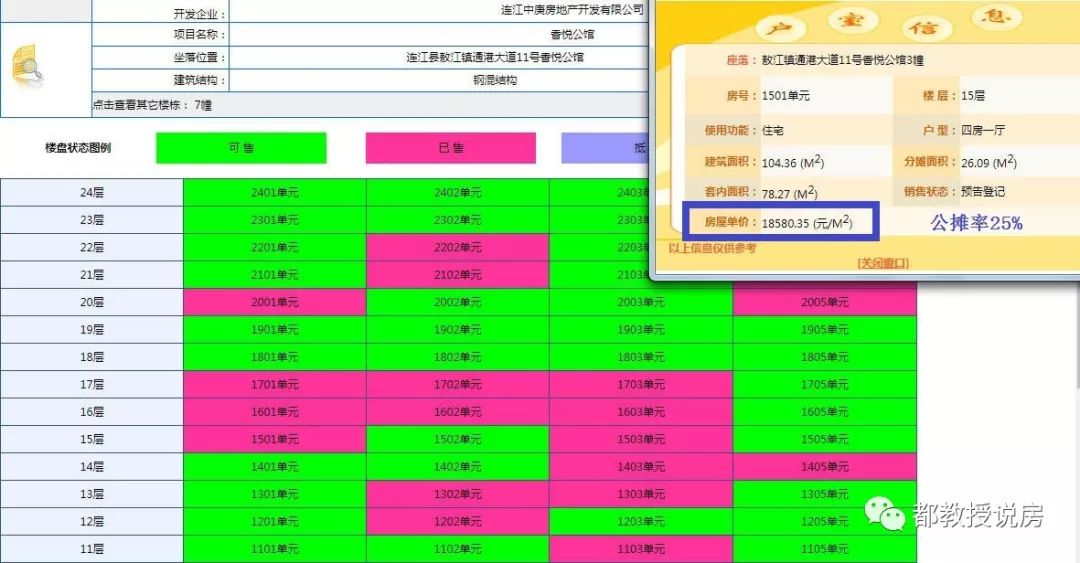Click unit 2101单元
This screenshot has height=563, width=1080.
(x=275, y=275)
